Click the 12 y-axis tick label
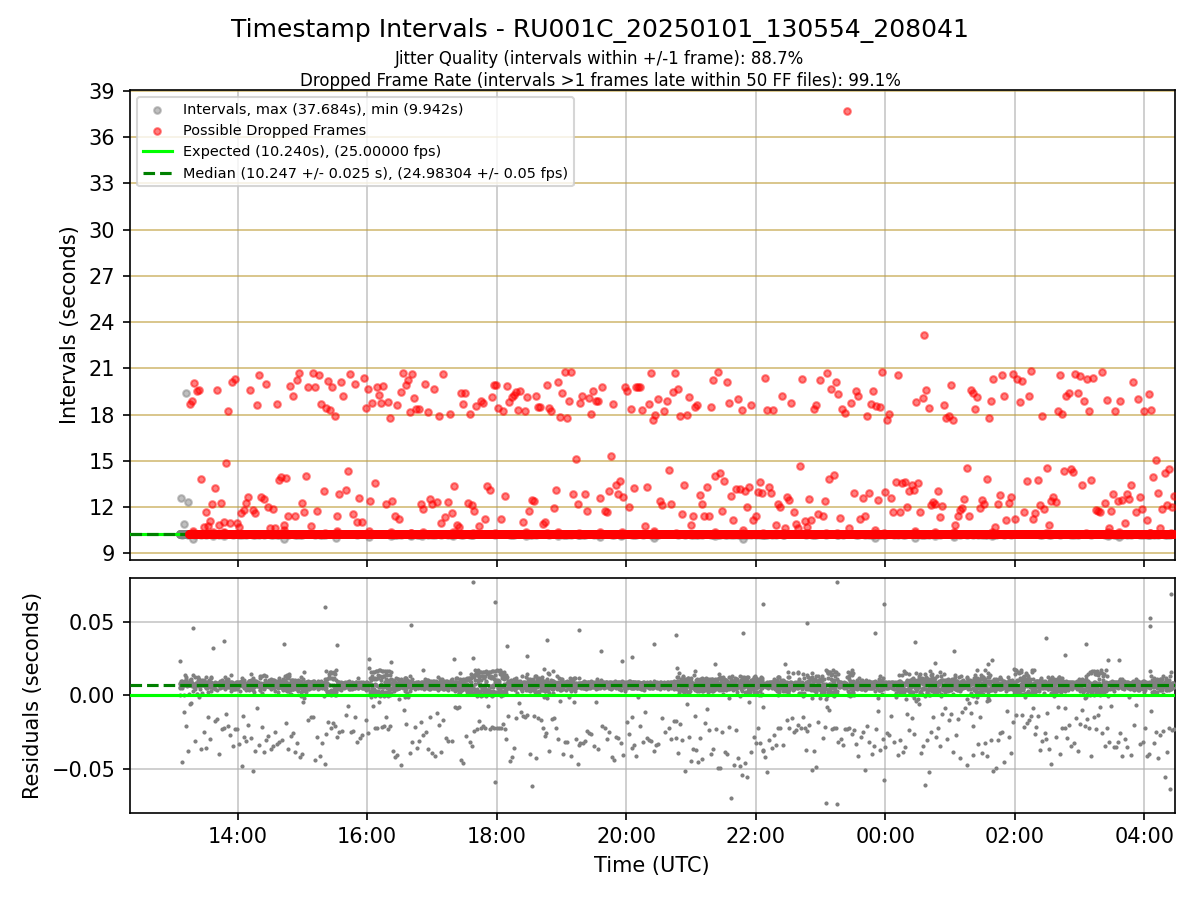The image size is (1200, 900). coord(101,507)
